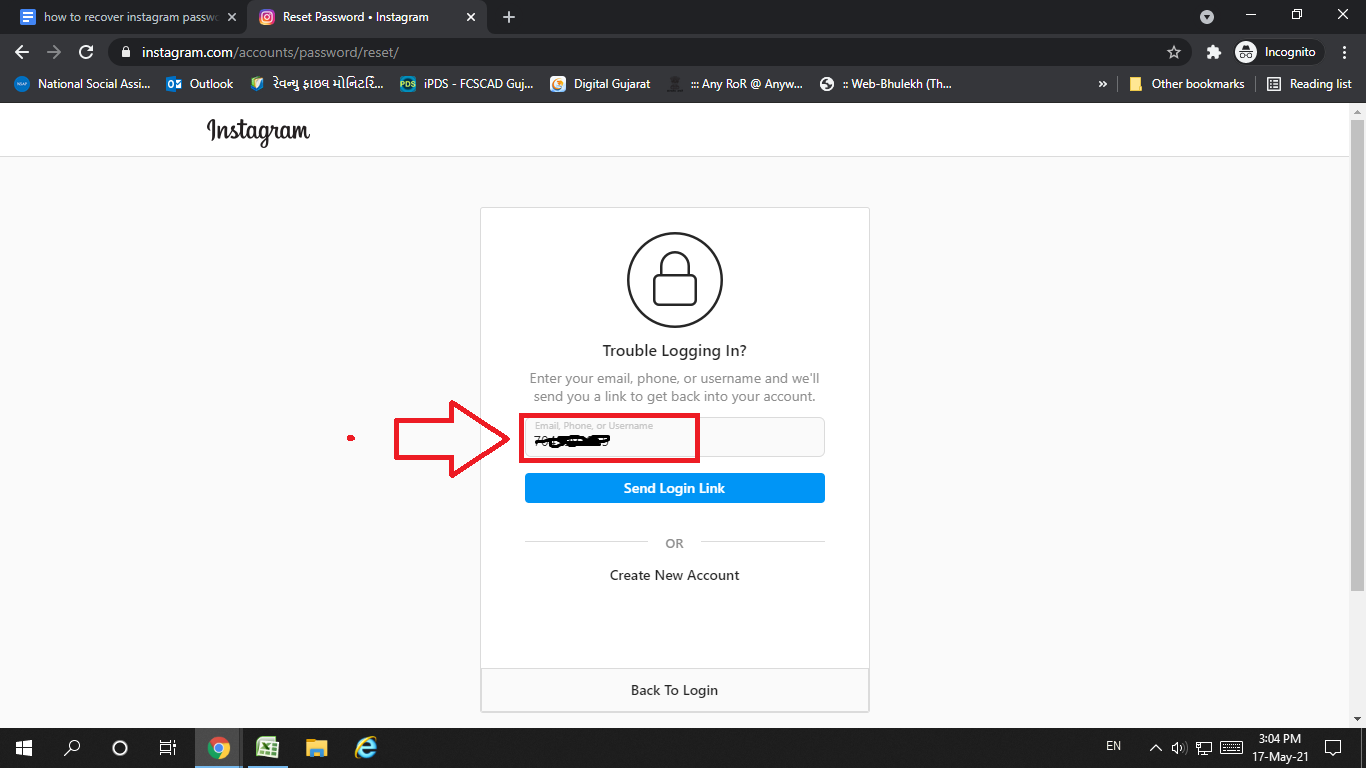Reload the current page
Image resolution: width=1366 pixels, height=768 pixels.
(x=86, y=52)
